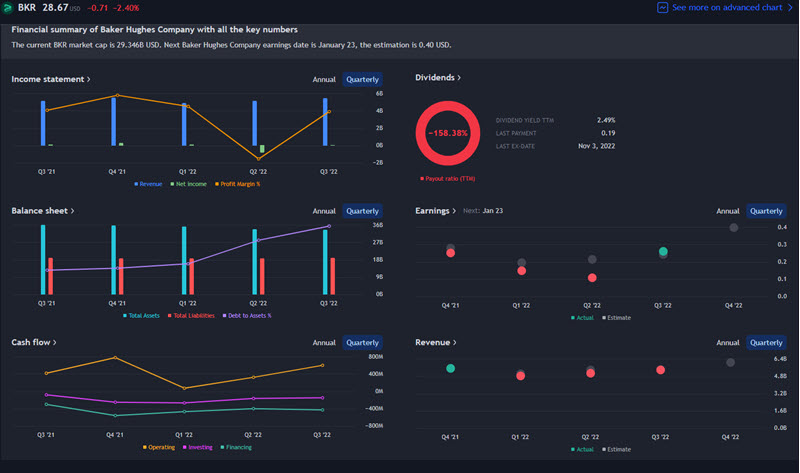
Task: Open the Balance sheet section
Action: click(43, 211)
